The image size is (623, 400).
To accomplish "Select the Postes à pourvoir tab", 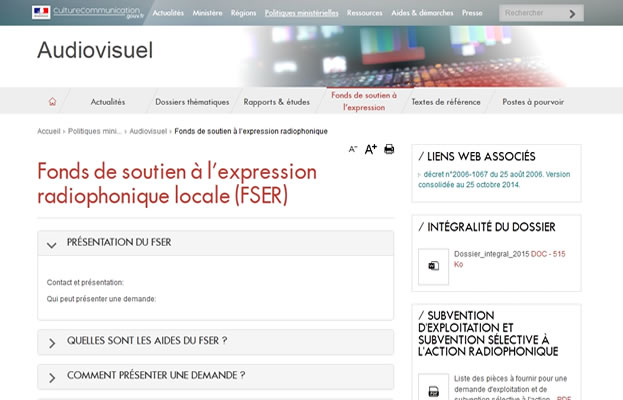I will (x=533, y=102).
